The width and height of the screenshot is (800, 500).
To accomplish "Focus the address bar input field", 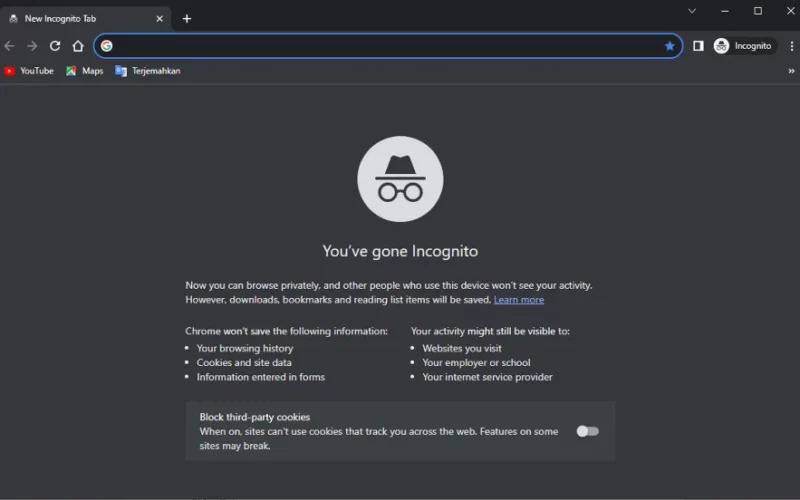I will tap(388, 46).
